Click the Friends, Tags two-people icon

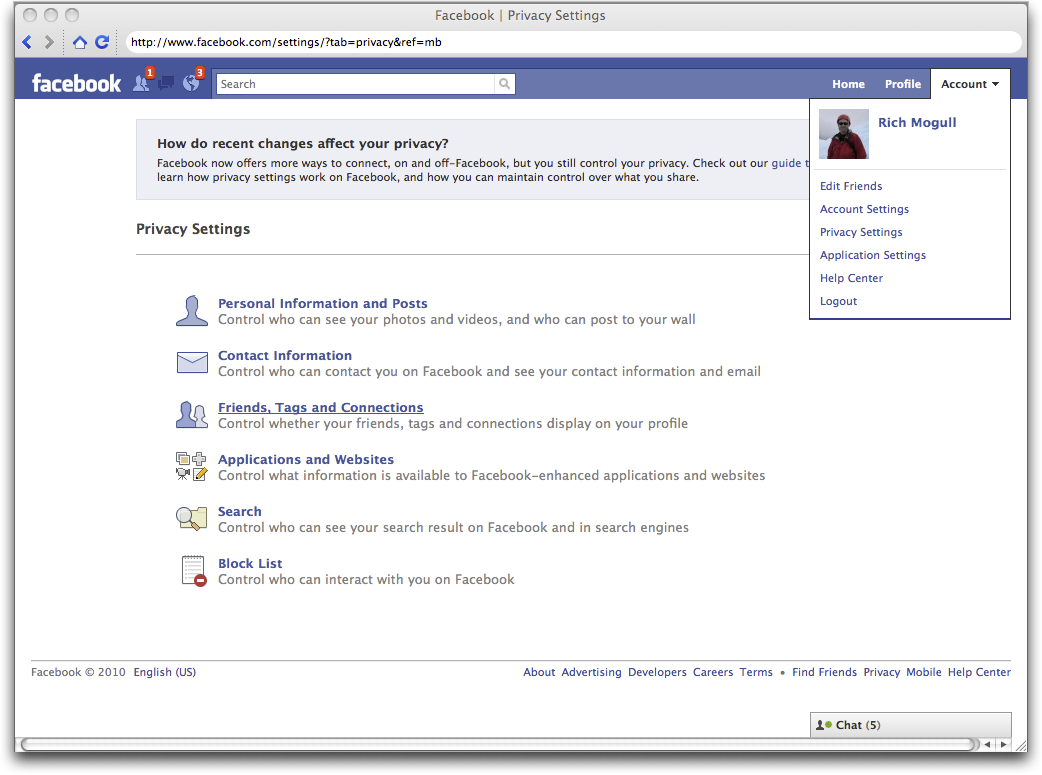click(x=192, y=415)
